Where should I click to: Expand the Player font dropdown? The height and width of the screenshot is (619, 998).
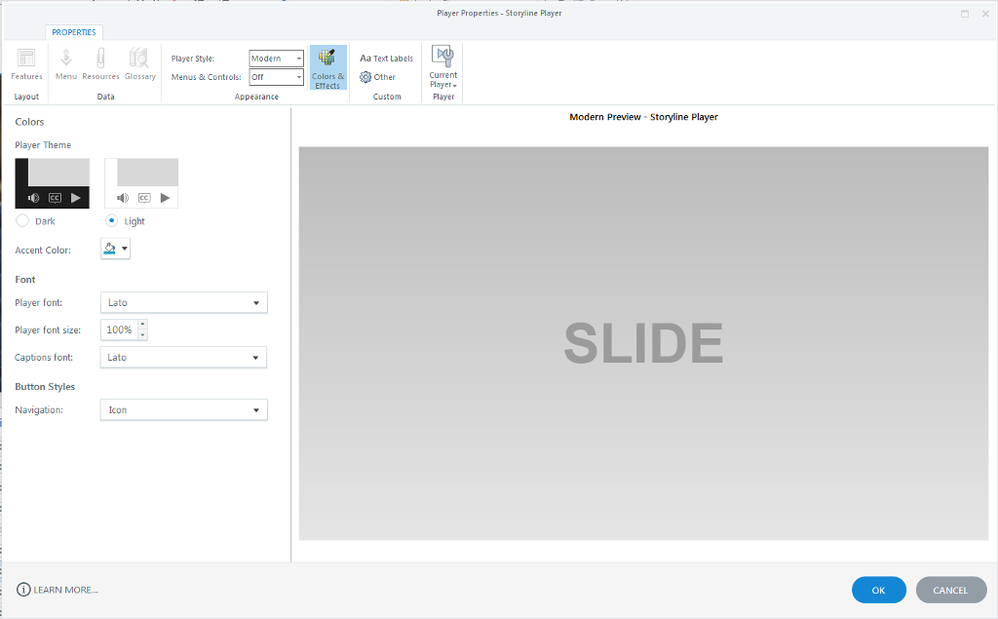tap(184, 302)
